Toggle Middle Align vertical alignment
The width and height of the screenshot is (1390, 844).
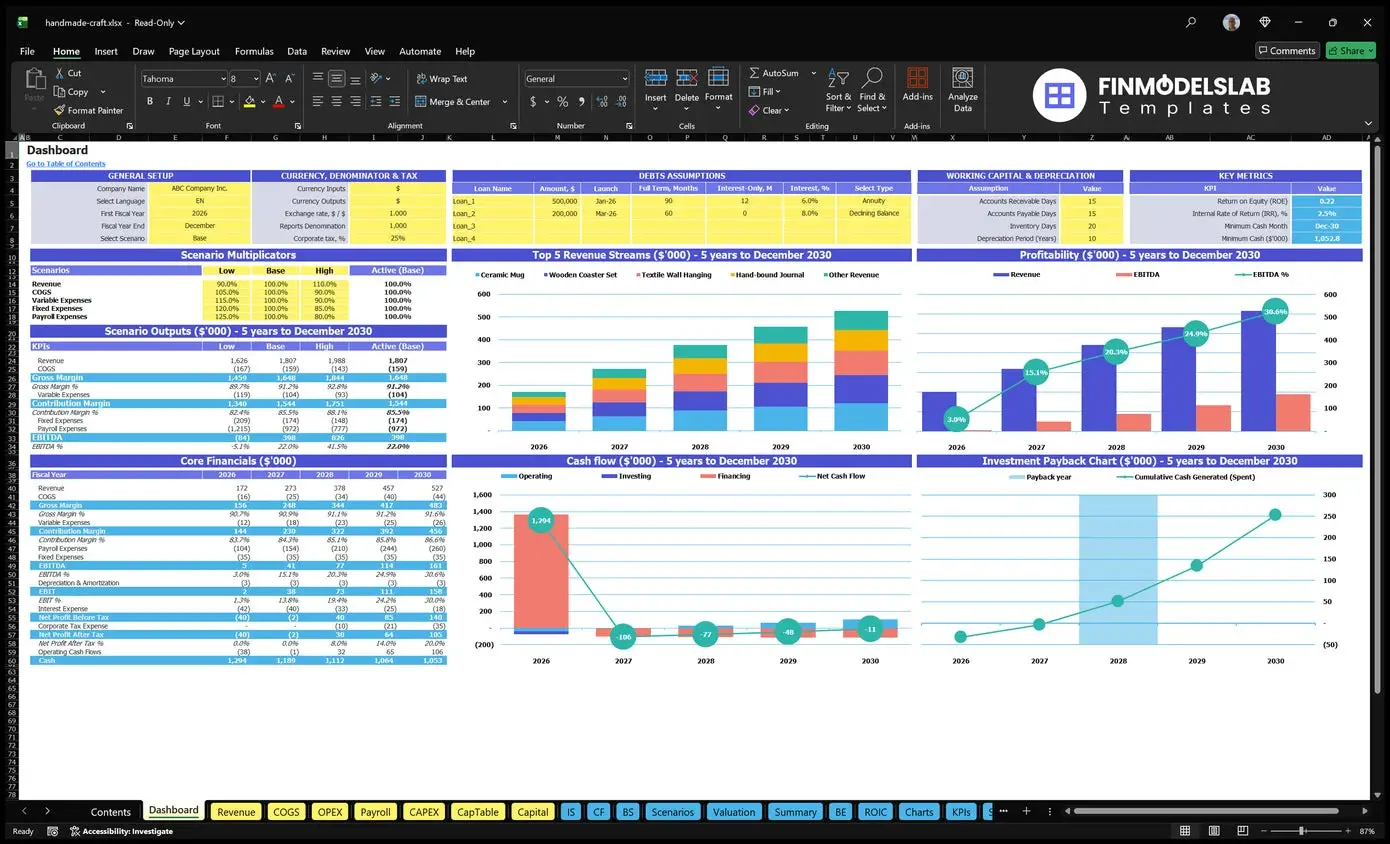point(337,78)
